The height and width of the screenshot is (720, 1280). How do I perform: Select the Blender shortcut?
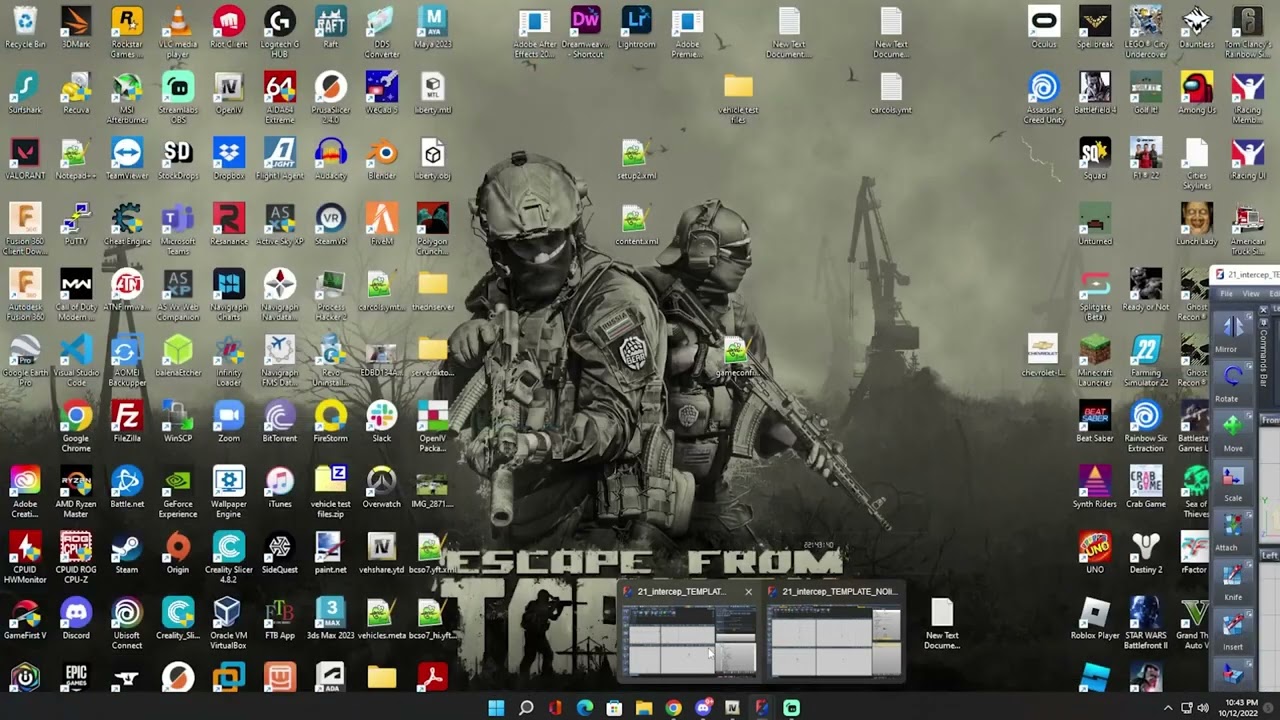click(x=382, y=159)
